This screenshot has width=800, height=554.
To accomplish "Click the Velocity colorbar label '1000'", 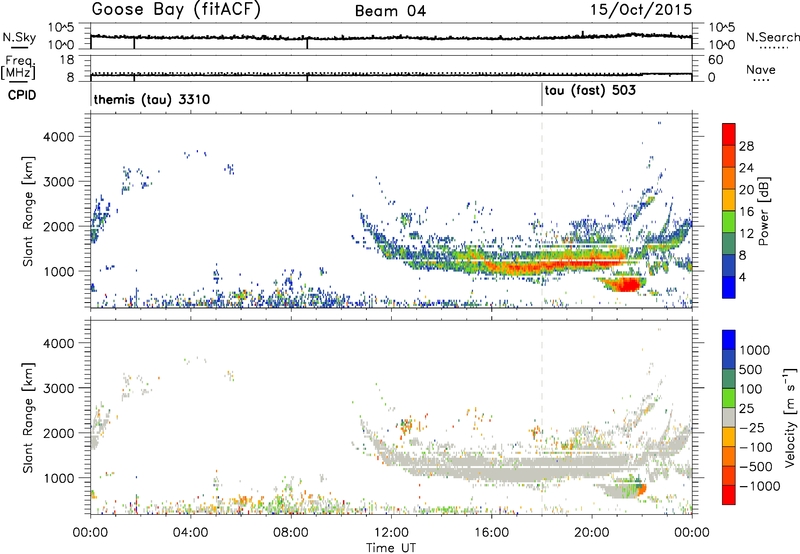I will coord(755,350).
